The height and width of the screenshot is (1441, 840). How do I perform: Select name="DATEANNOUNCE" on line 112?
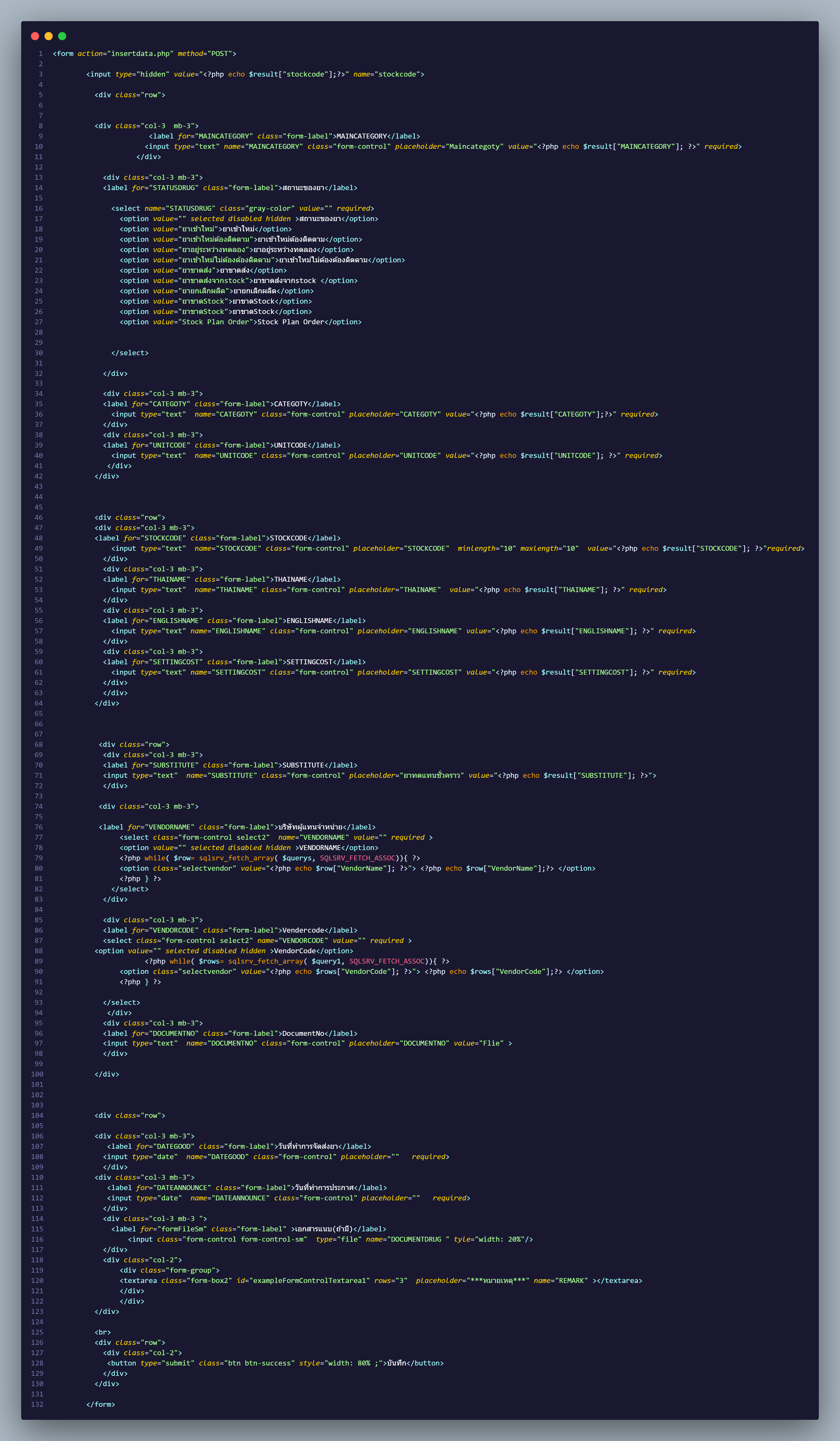[230, 1198]
